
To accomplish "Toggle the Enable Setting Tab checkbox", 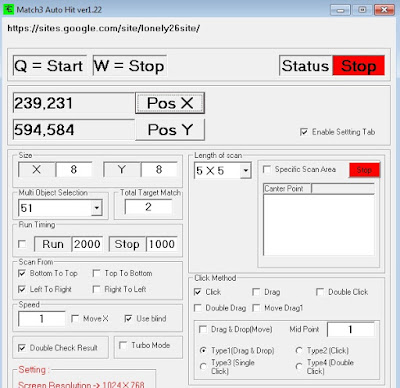I will (x=304, y=132).
